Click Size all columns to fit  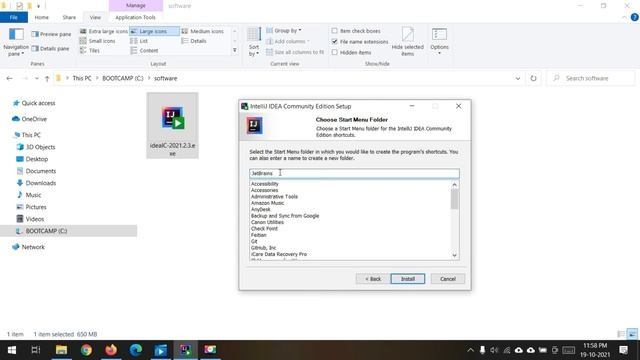(x=295, y=52)
